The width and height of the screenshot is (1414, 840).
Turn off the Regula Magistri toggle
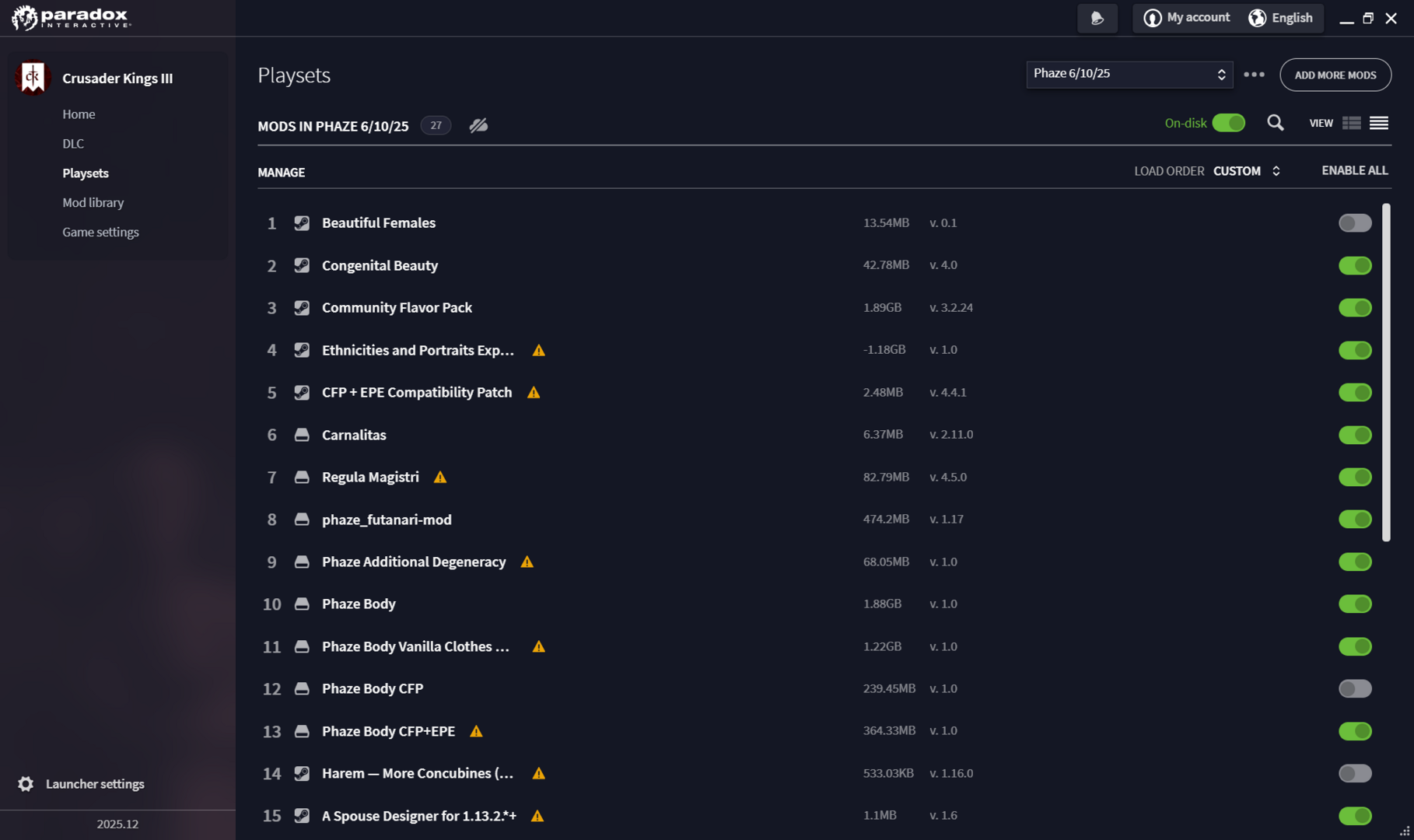coord(1355,478)
